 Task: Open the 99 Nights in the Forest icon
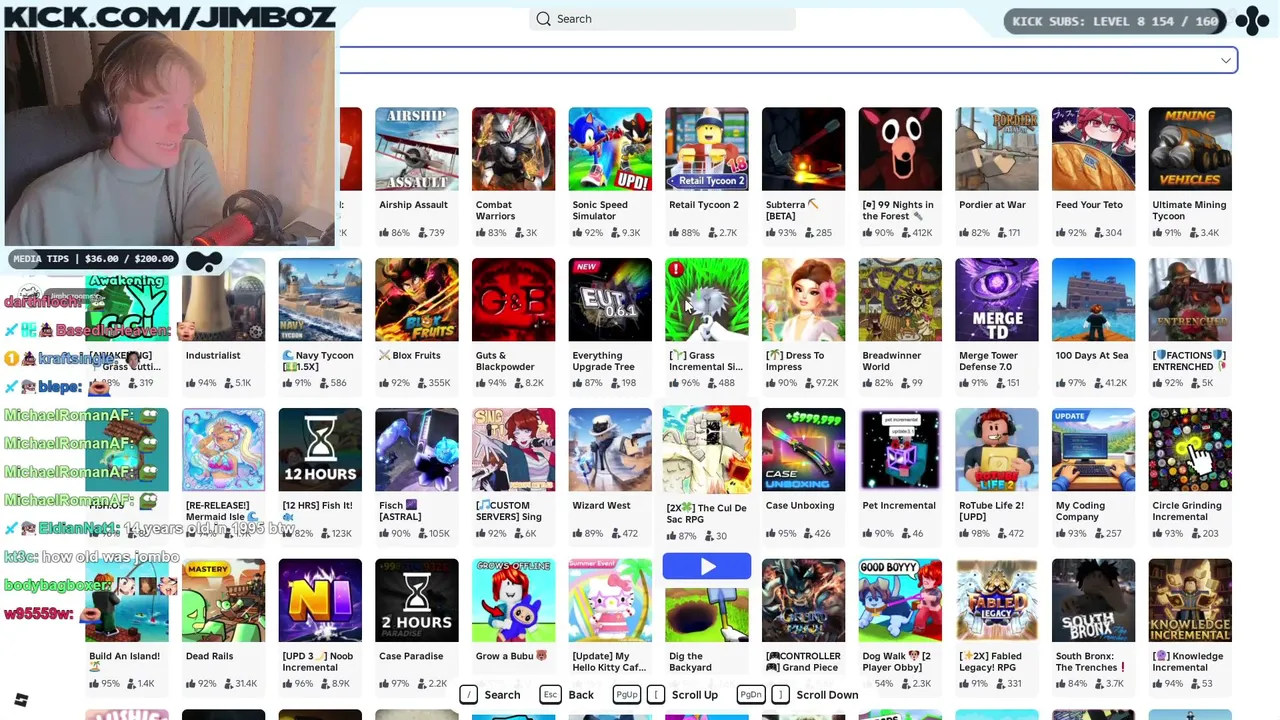900,149
